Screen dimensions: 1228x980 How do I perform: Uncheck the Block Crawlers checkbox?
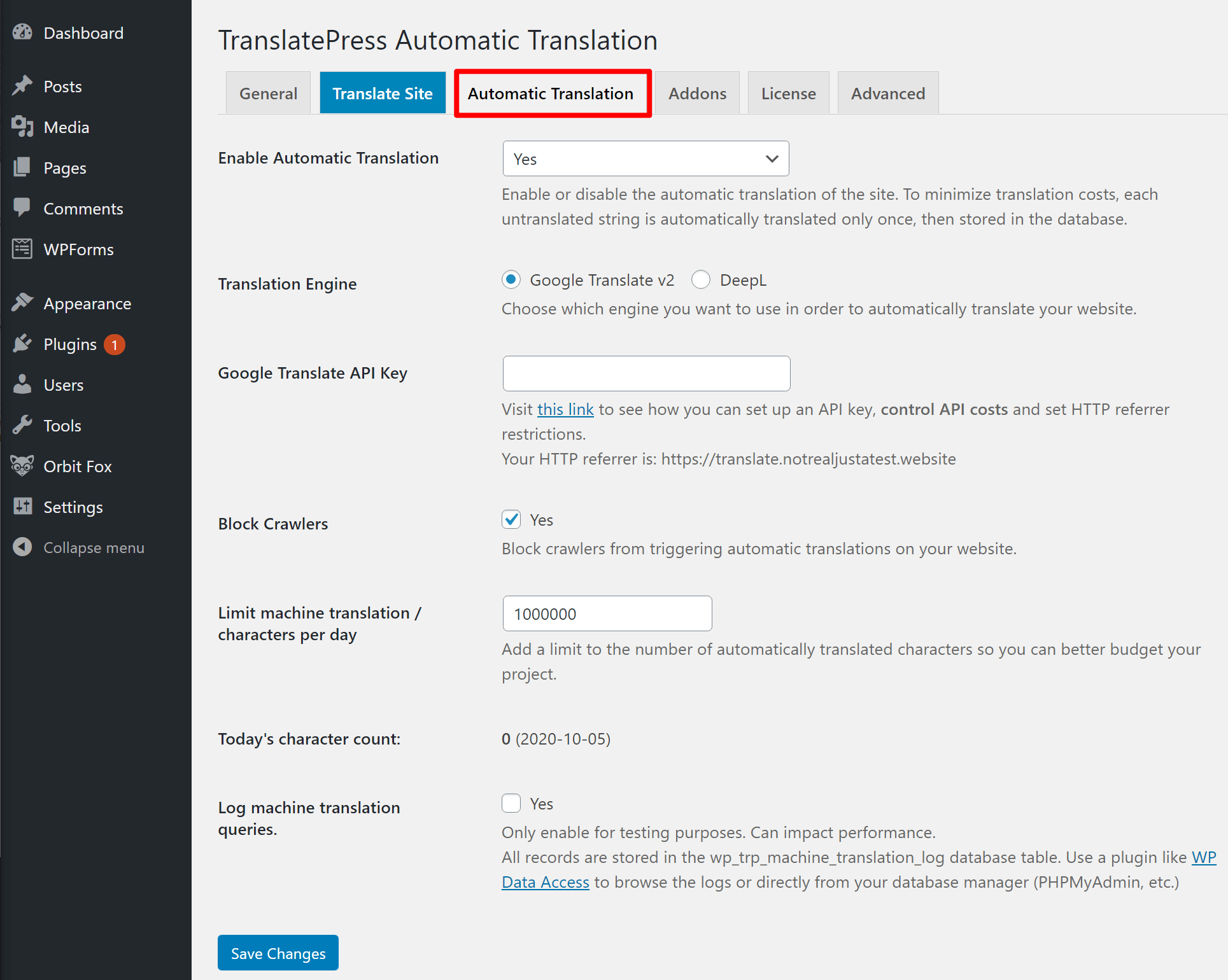point(511,519)
